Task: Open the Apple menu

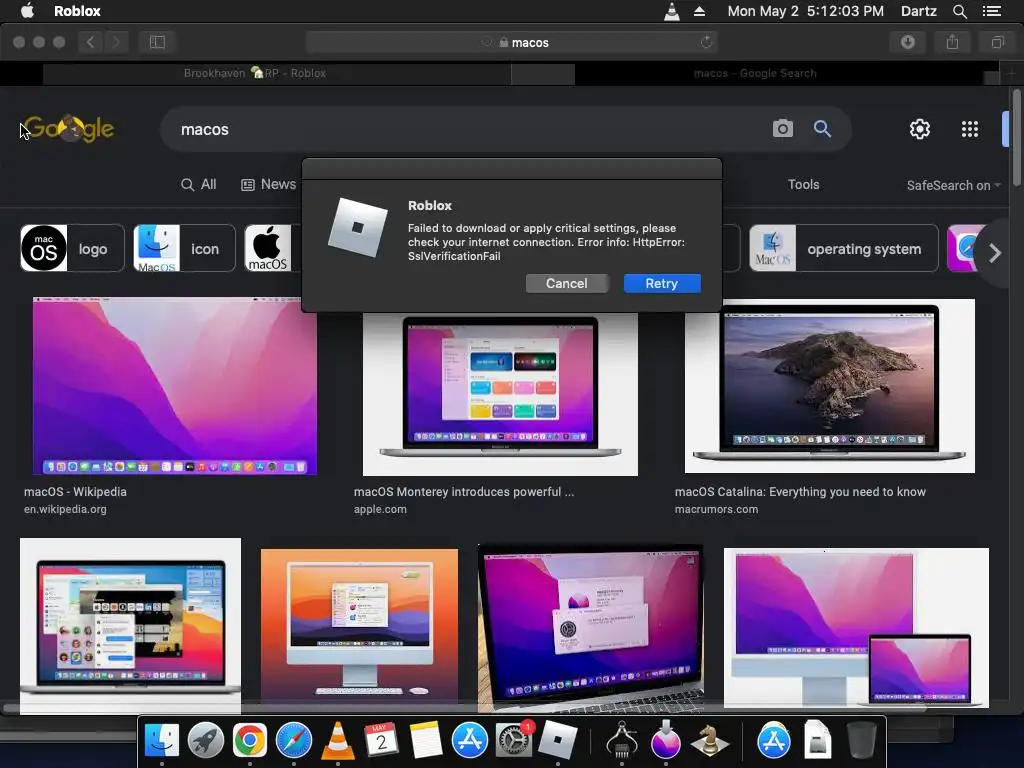Action: point(27,11)
